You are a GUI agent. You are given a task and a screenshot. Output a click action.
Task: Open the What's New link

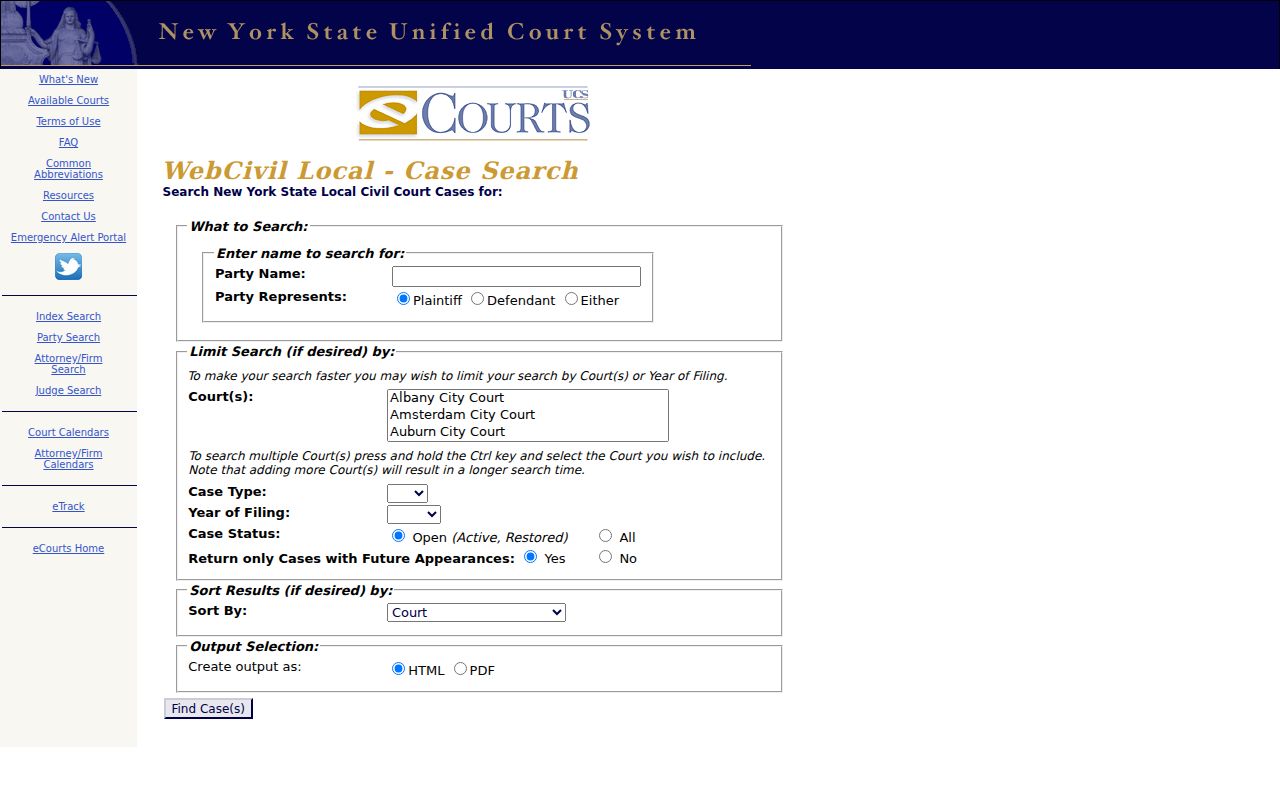coord(68,80)
